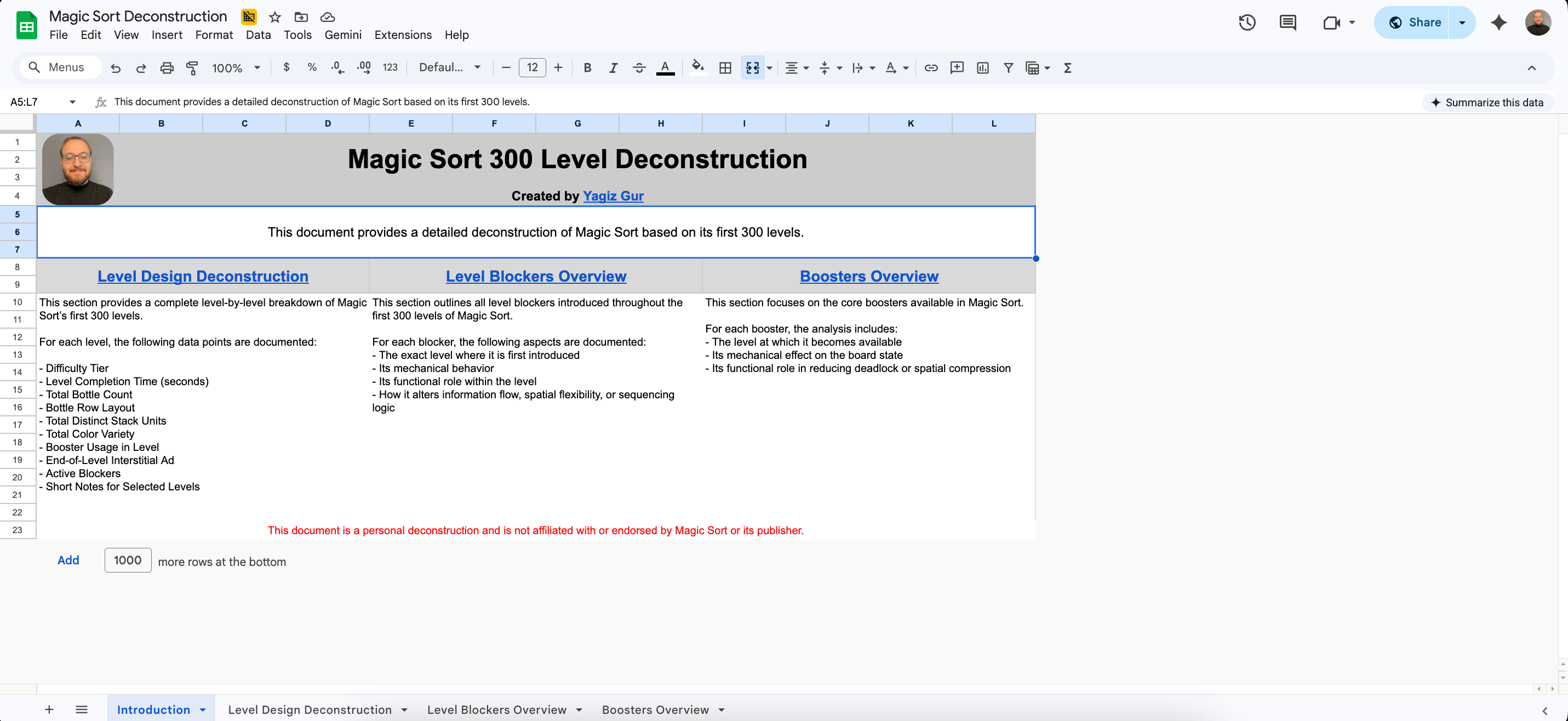Open the zoom 100% dropdown

236,67
